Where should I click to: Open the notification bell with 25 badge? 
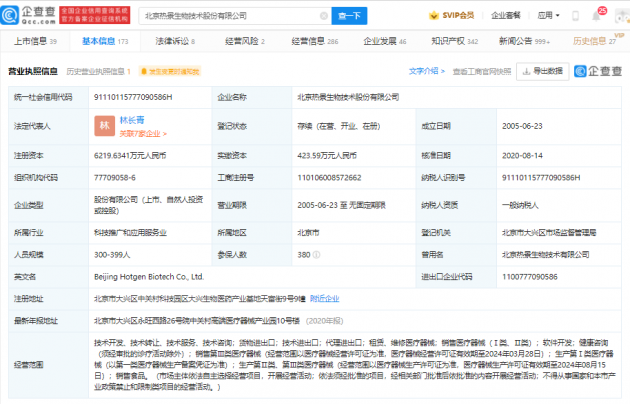[x=596, y=16]
